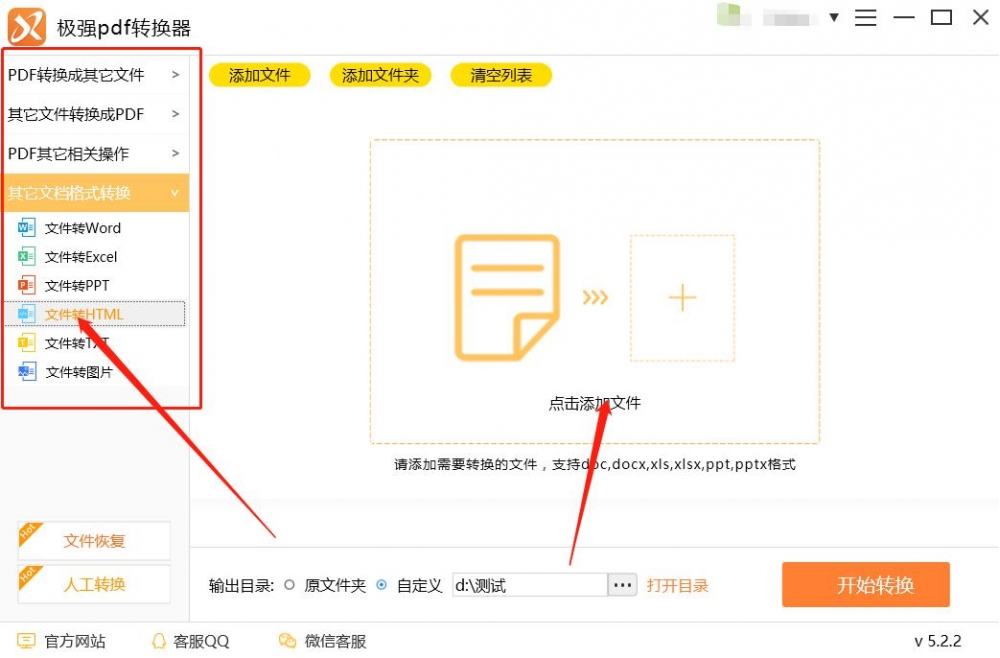Click the 客服QQ bell icon

pyautogui.click(x=160, y=641)
